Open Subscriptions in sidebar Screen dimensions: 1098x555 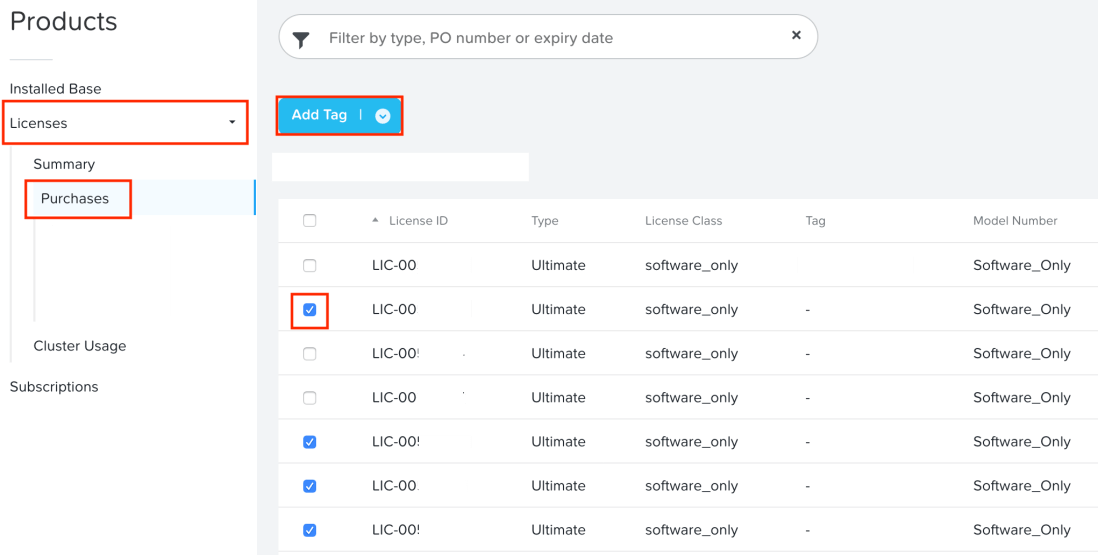click(54, 387)
